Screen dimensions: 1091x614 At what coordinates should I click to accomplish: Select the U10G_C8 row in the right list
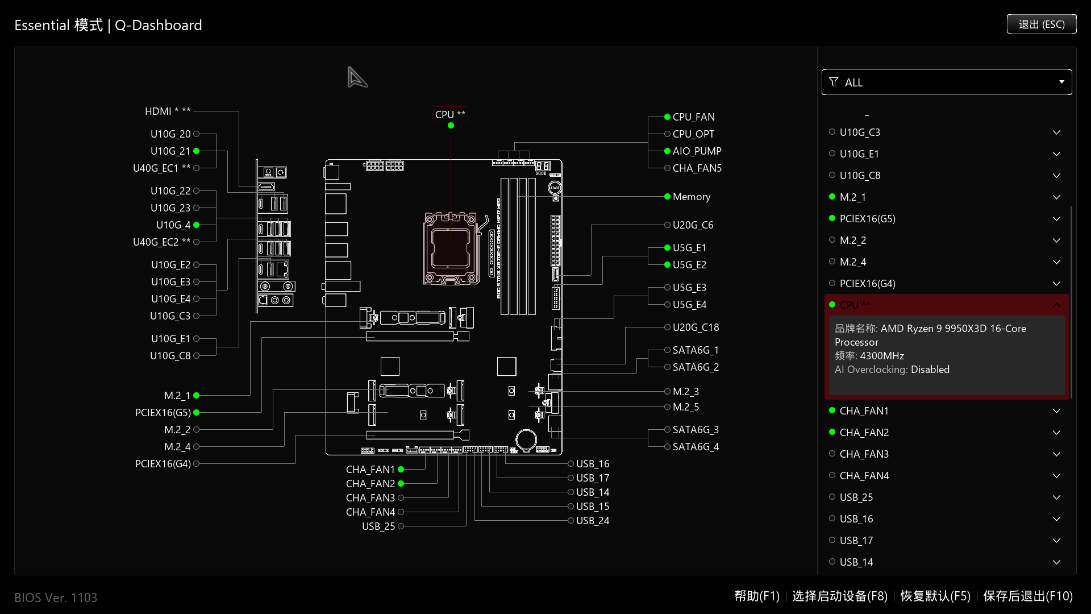pyautogui.click(x=946, y=175)
